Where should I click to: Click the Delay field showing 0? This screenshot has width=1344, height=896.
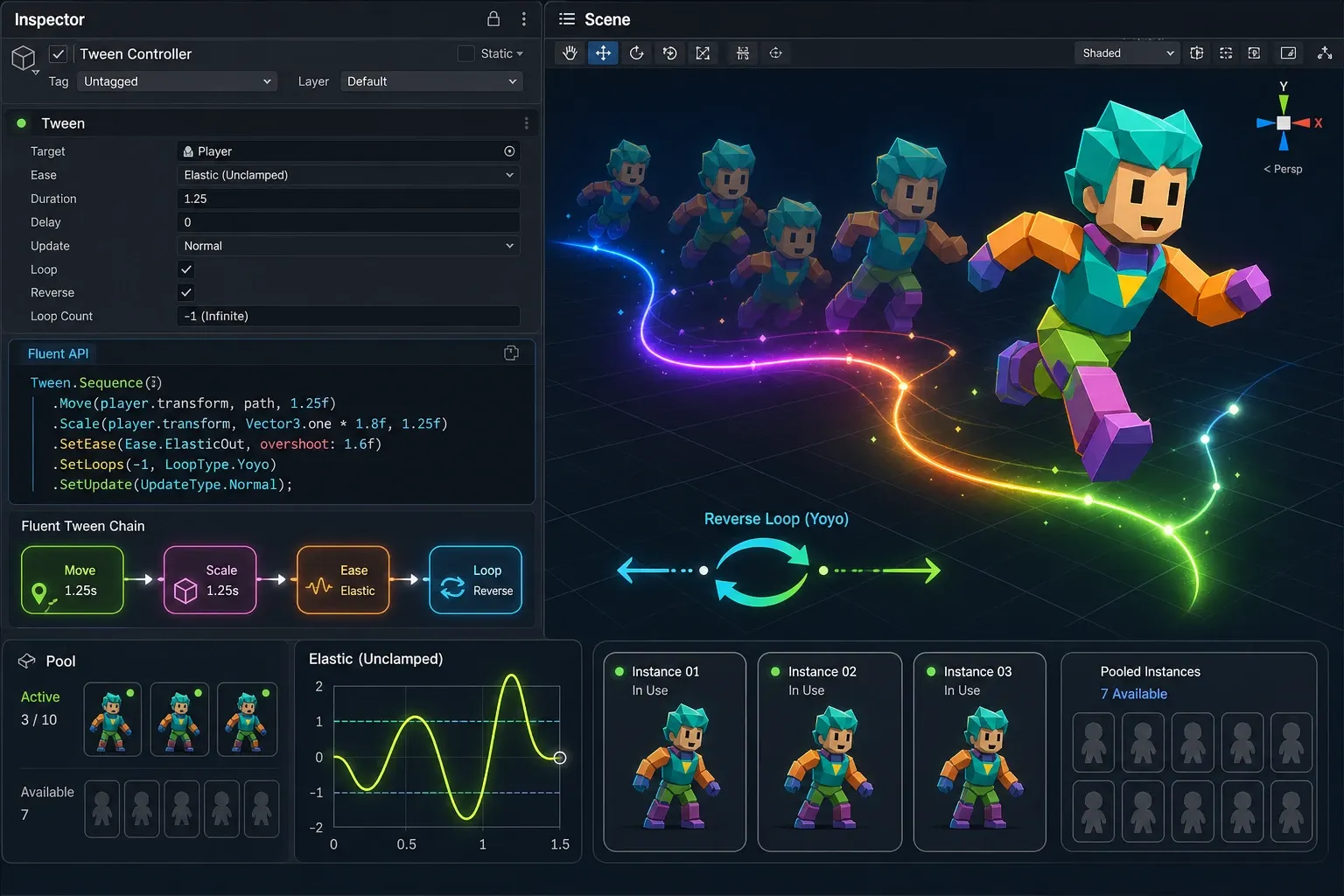click(x=348, y=222)
